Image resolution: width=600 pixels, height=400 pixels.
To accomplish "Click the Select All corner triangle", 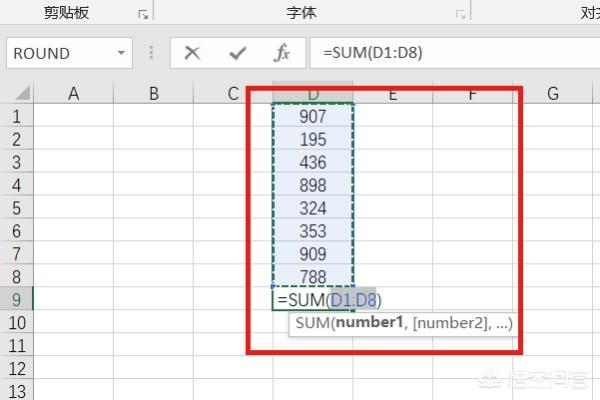I will coord(23,93).
